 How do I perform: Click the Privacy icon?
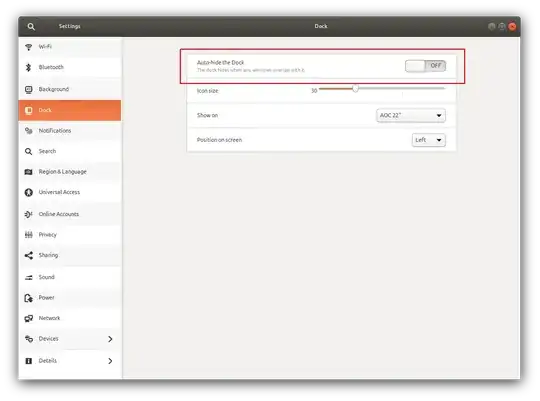pyautogui.click(x=29, y=235)
